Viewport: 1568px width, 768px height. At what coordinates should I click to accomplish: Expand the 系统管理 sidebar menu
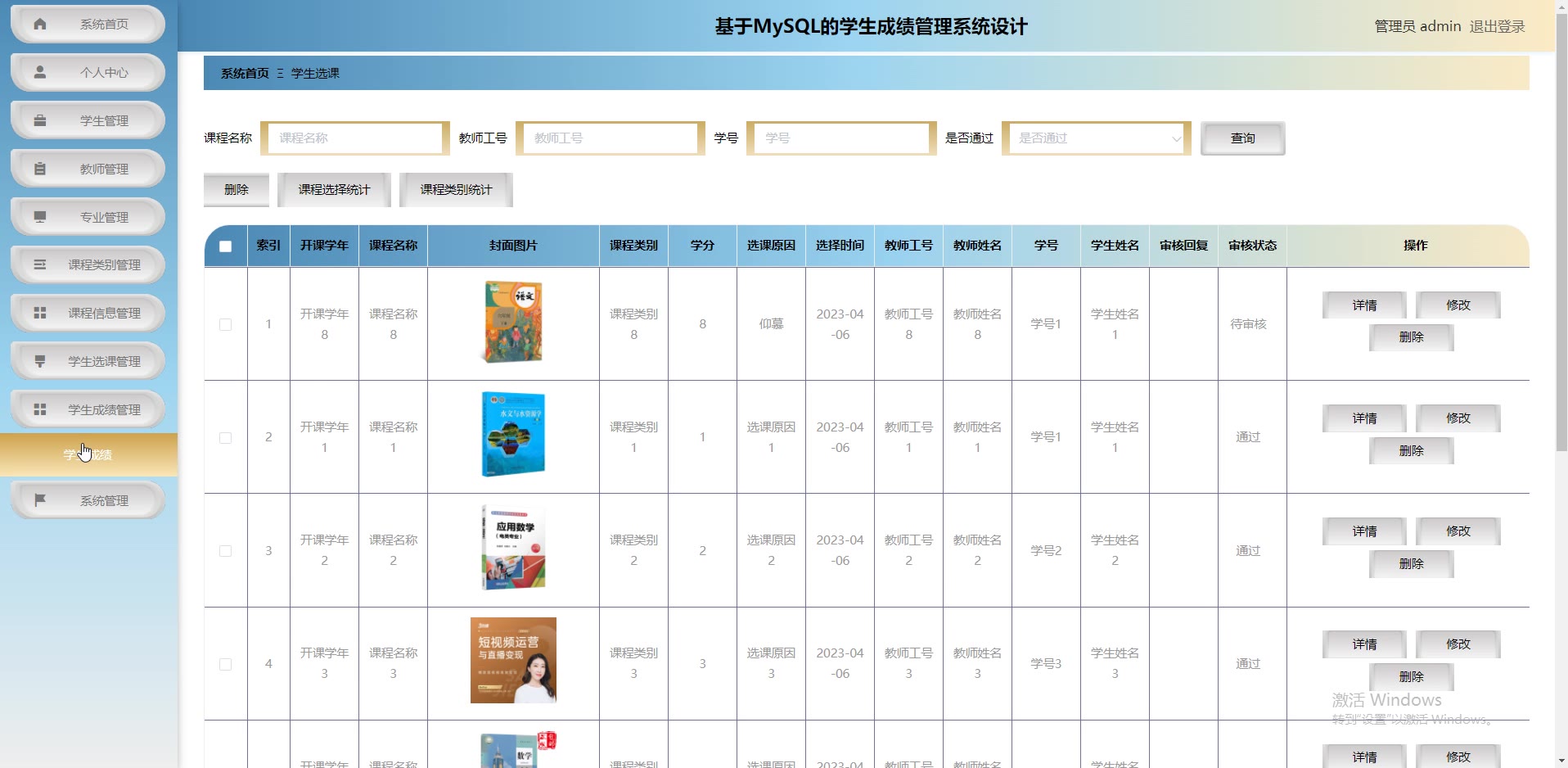pyautogui.click(x=88, y=500)
